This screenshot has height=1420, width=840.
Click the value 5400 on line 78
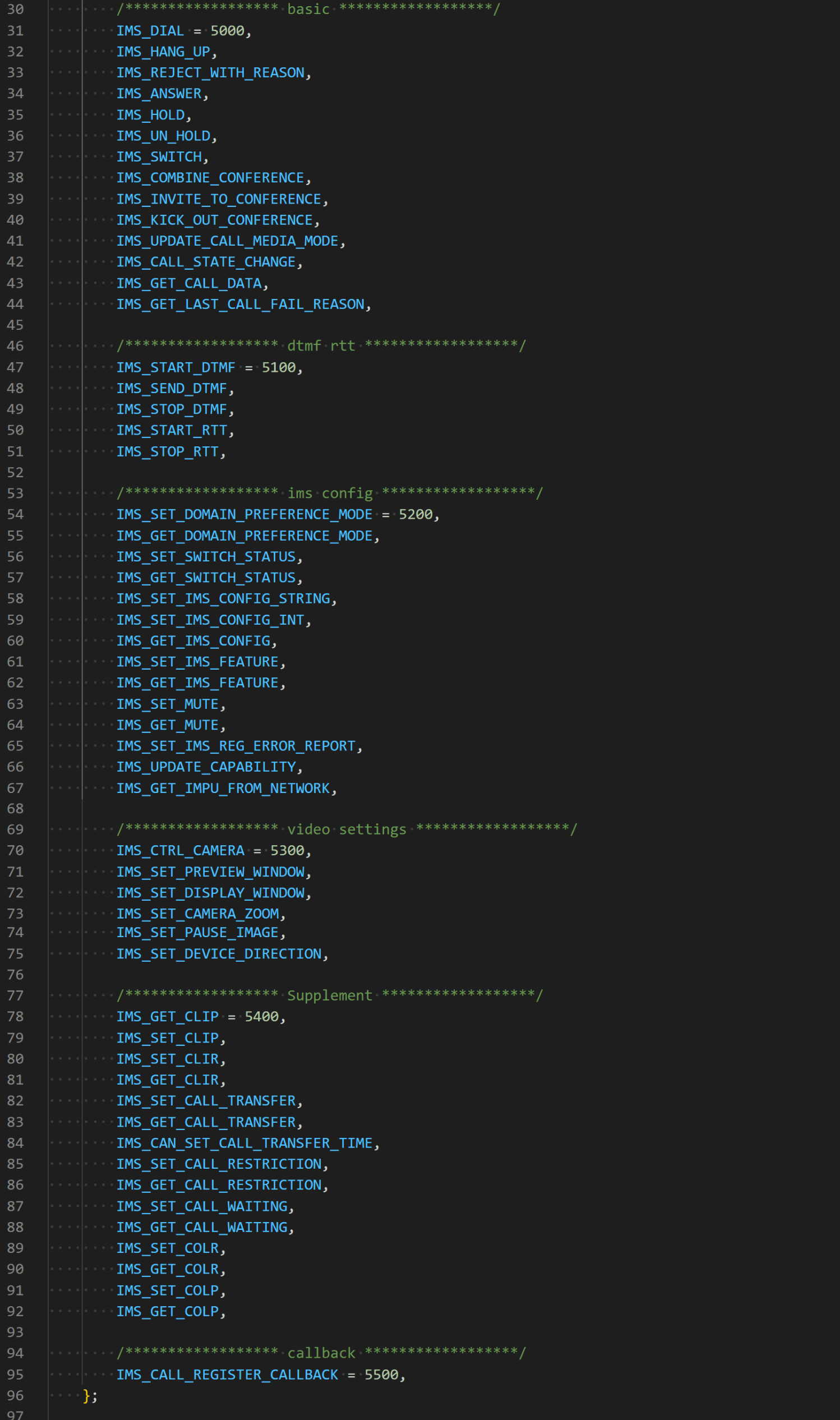click(261, 1017)
